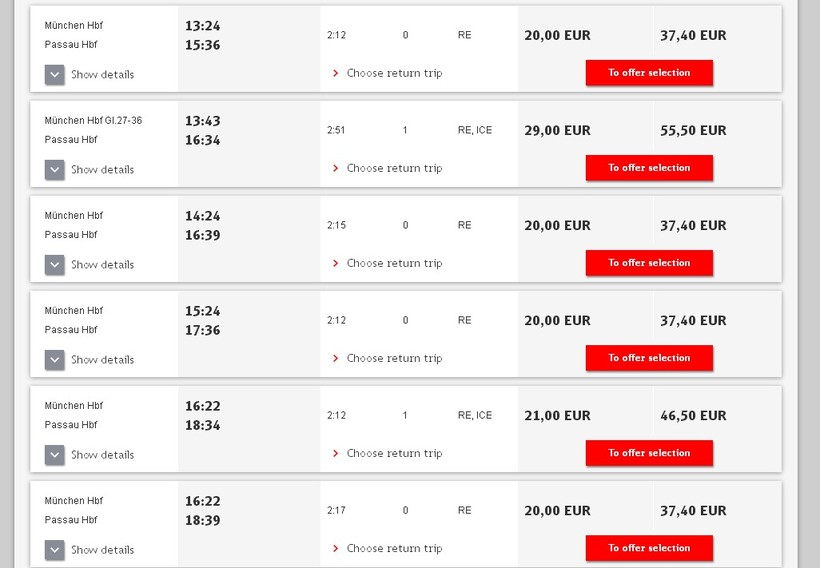Choose return trip for the 14:24 connection

(393, 263)
